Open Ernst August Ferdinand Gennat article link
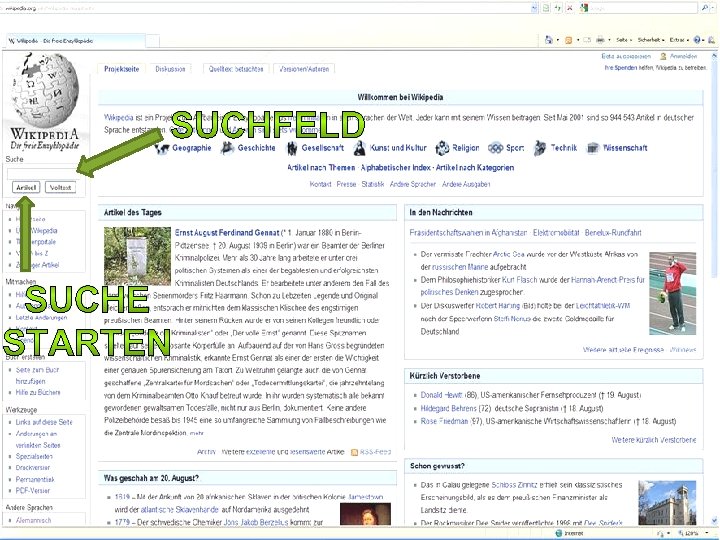The width and height of the screenshot is (720, 540). 227,233
